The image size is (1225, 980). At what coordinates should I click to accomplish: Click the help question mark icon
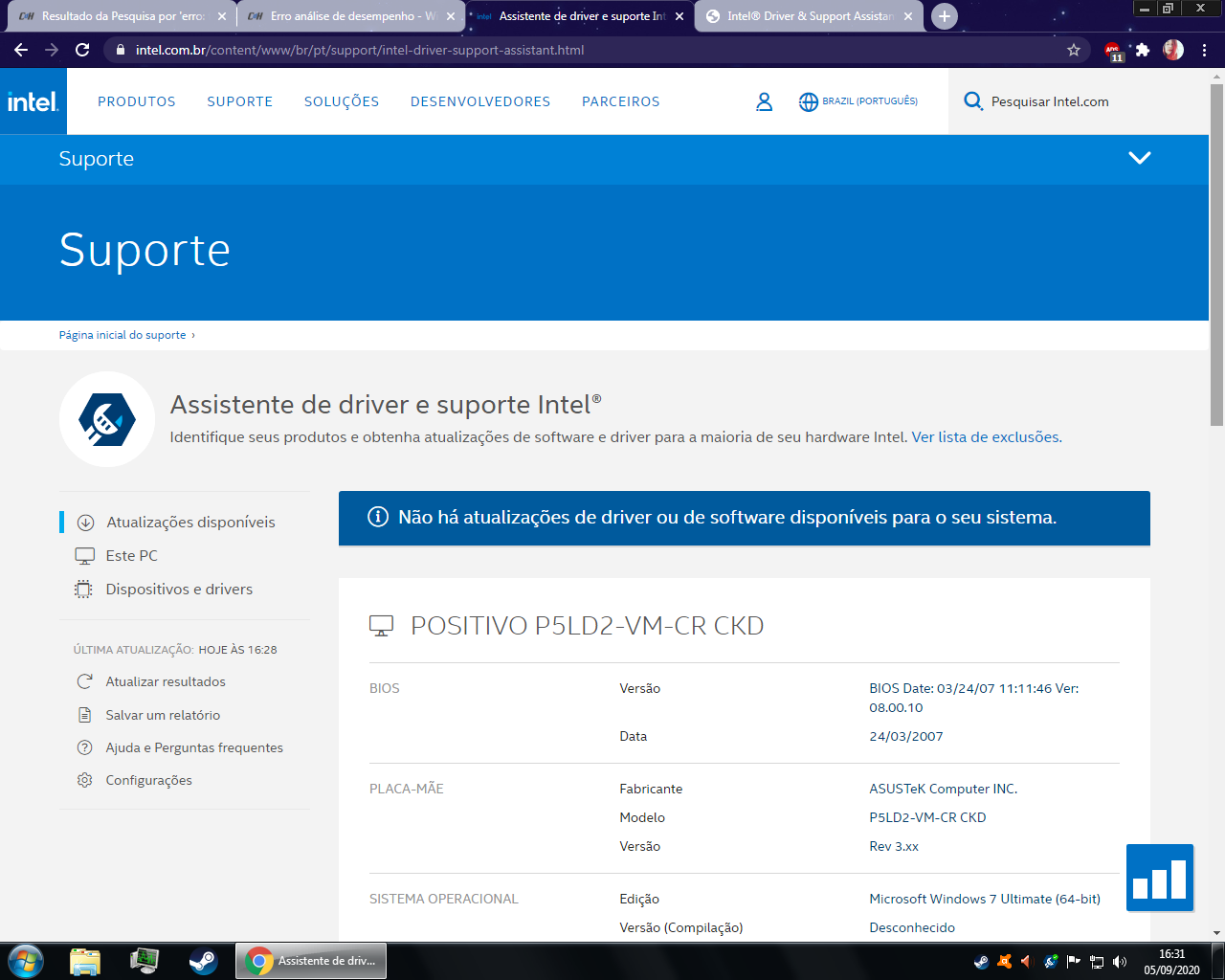85,747
